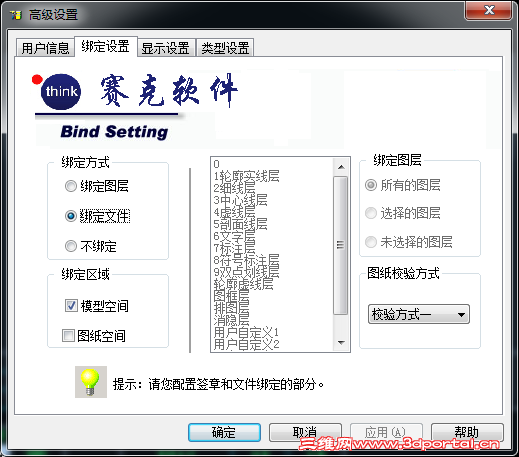
Task: Select the 图框层 list entry
Action: click(273, 296)
